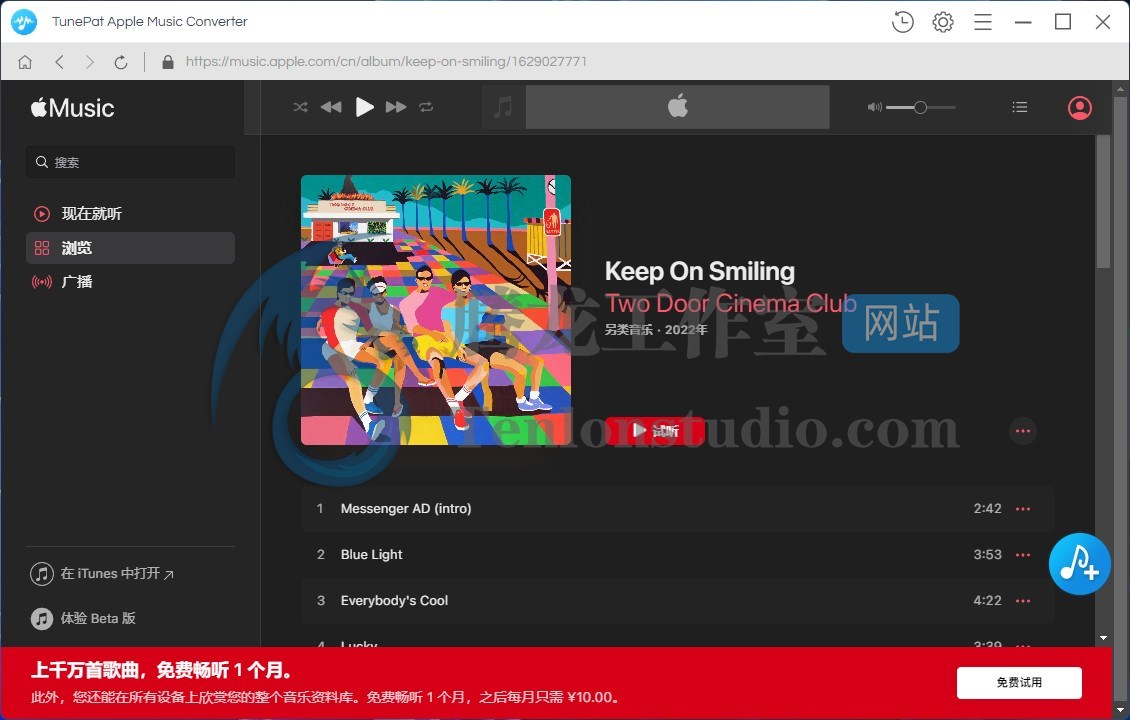Close the TunePat window
Viewport: 1130px width, 720px height.
point(1103,22)
